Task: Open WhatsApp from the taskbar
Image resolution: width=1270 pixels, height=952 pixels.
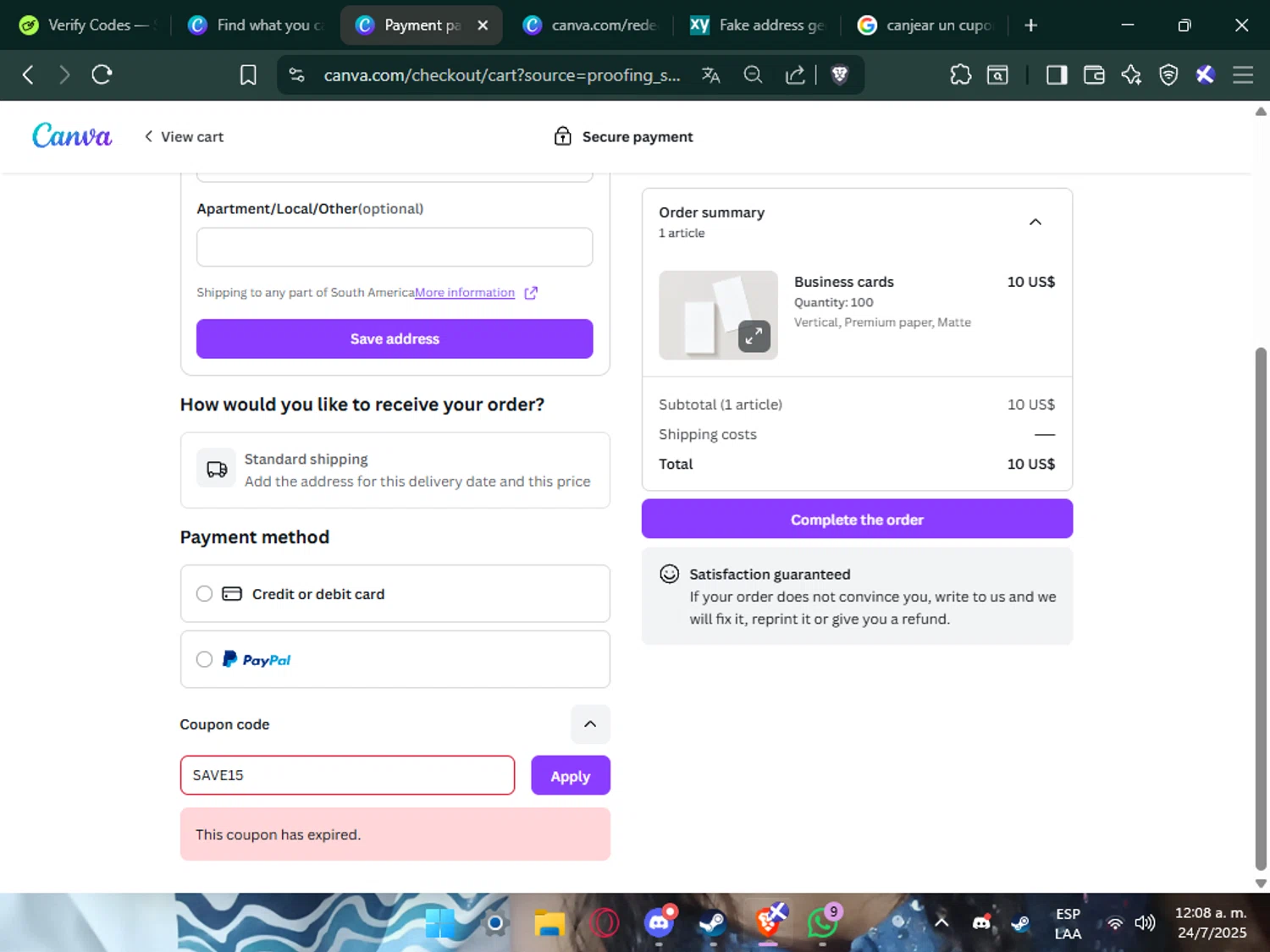Action: click(822, 922)
